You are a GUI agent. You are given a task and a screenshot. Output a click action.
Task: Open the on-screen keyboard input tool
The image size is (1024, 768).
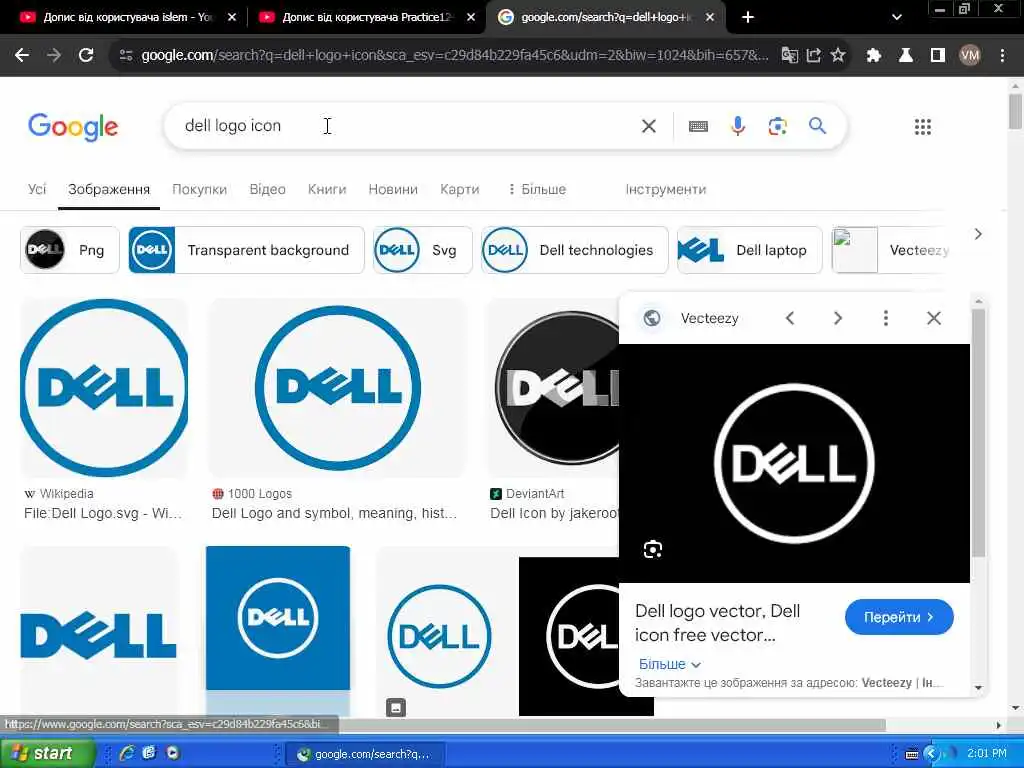tap(698, 126)
